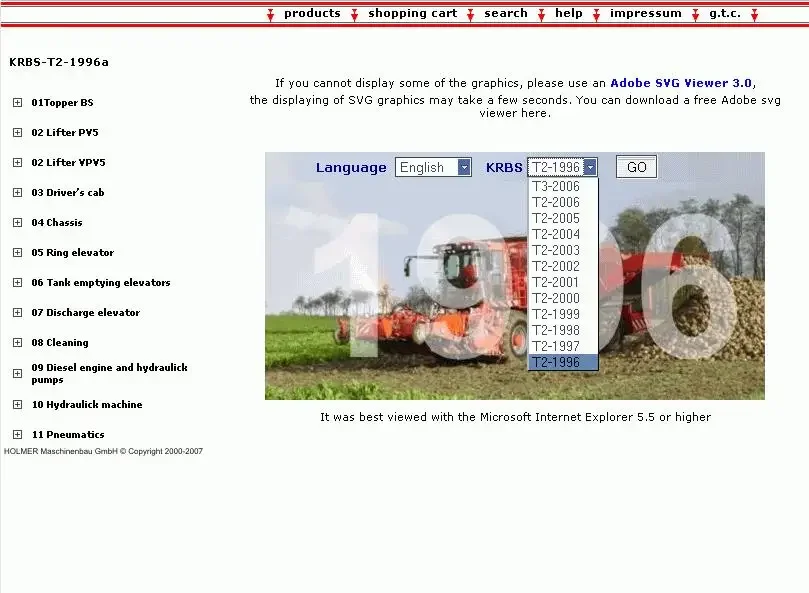Viewport: 809px width, 593px height.
Task: Expand the 06 Tank emptying elevators node
Action: 18,282
